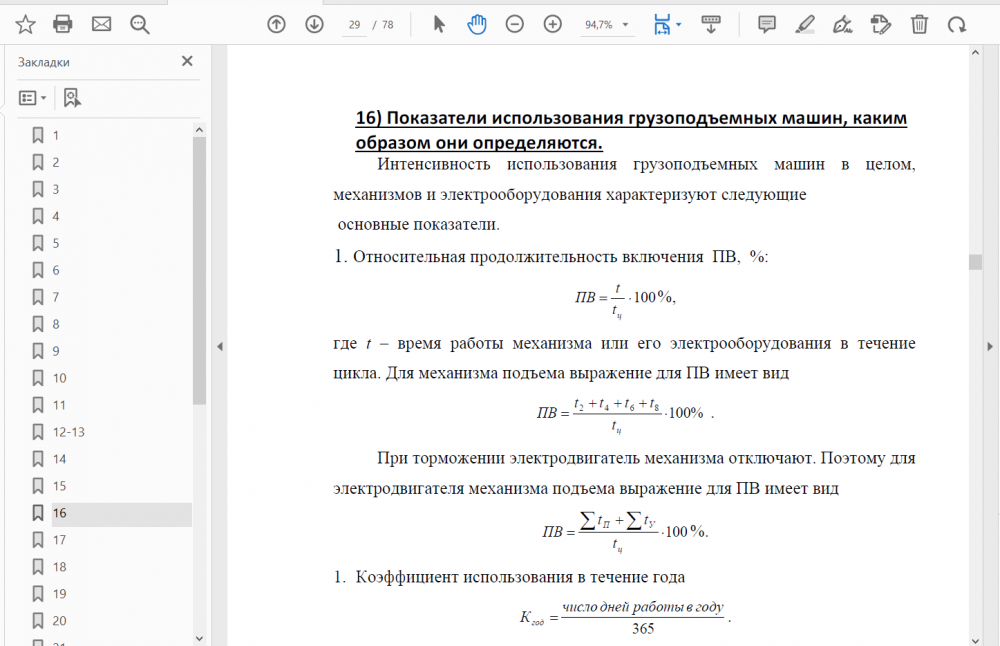Send the file by email envelope icon
The width and height of the screenshot is (1000, 646).
coord(101,25)
